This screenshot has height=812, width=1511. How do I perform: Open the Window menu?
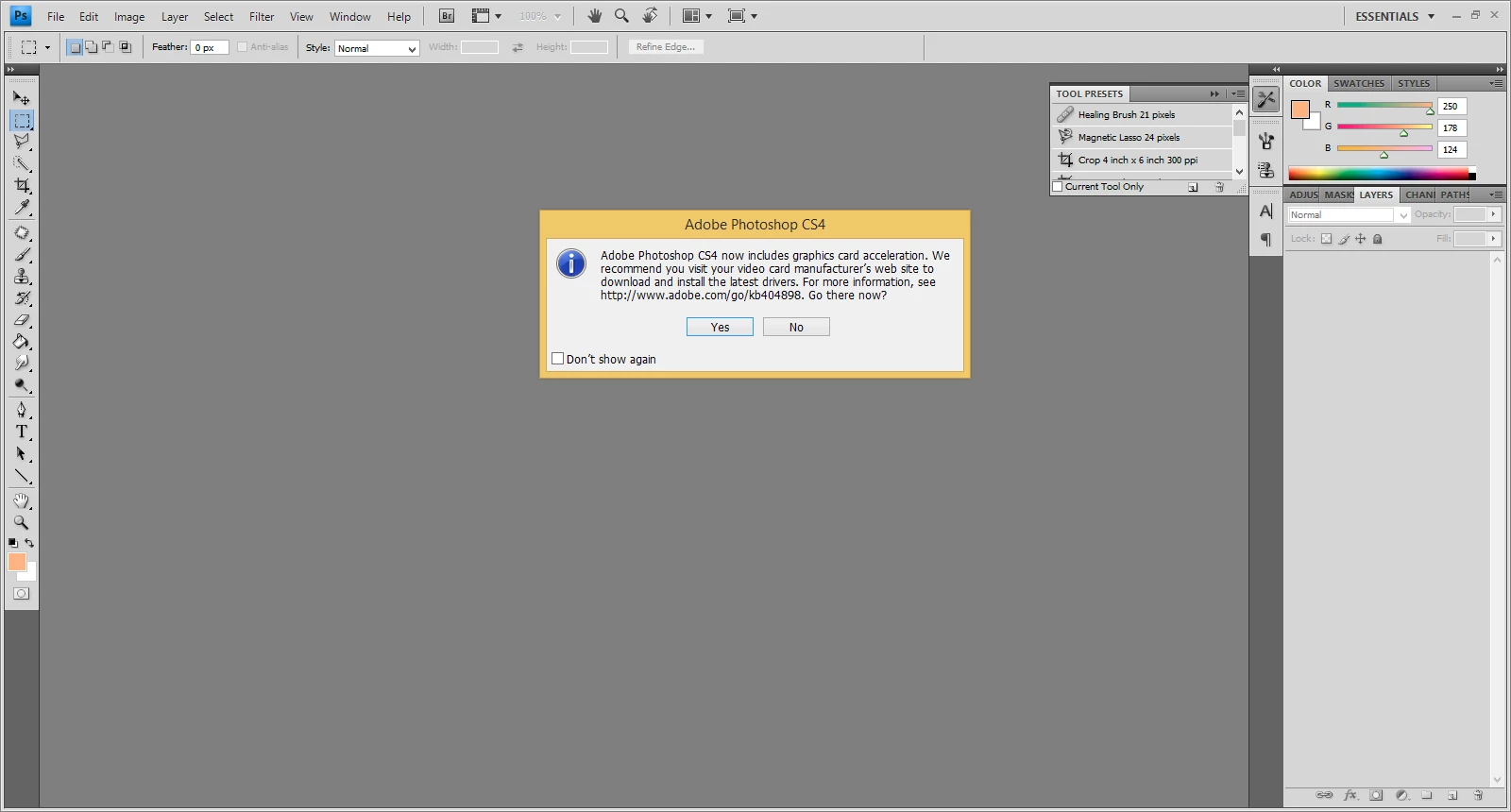coord(349,16)
